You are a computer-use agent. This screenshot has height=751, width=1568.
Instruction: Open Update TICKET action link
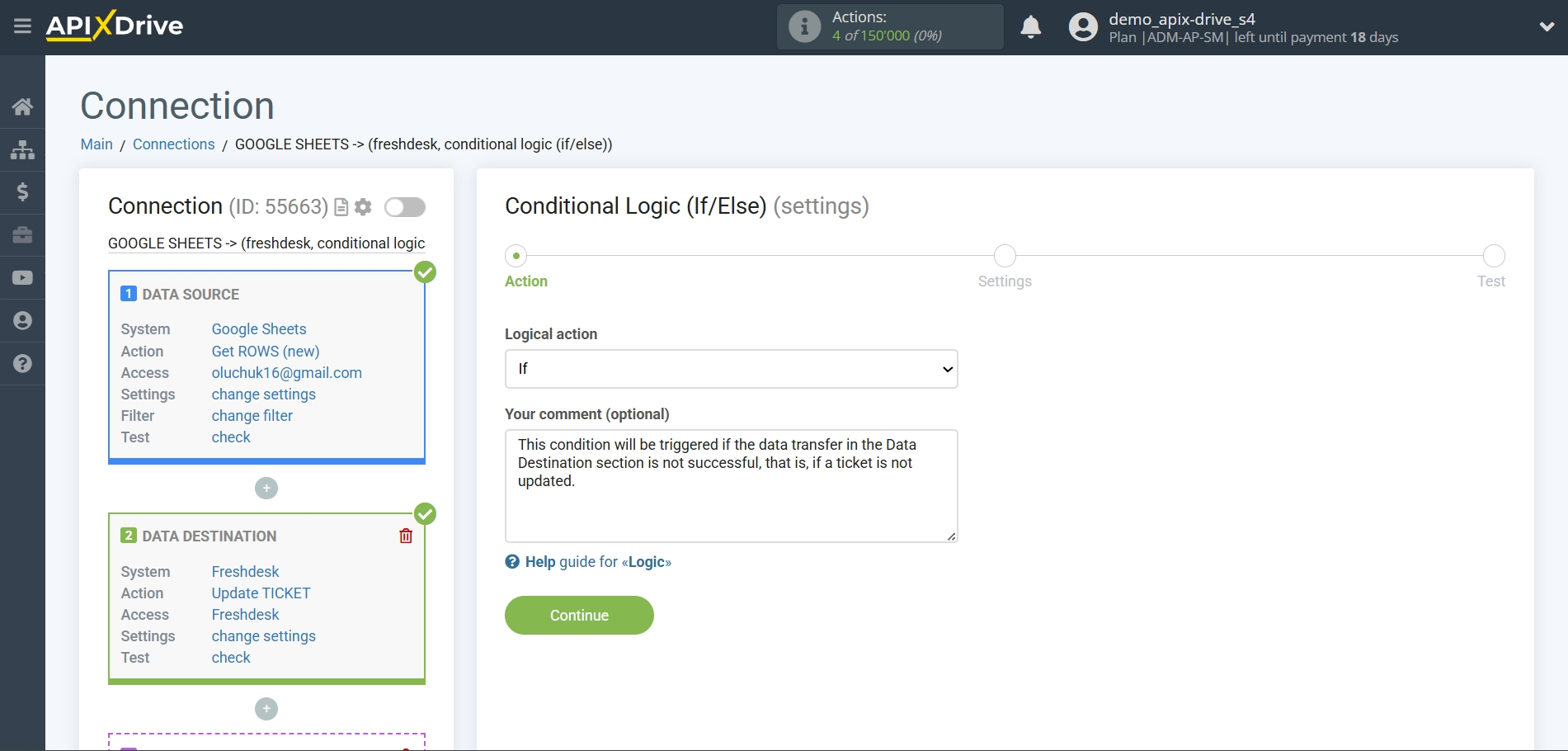[x=261, y=593]
